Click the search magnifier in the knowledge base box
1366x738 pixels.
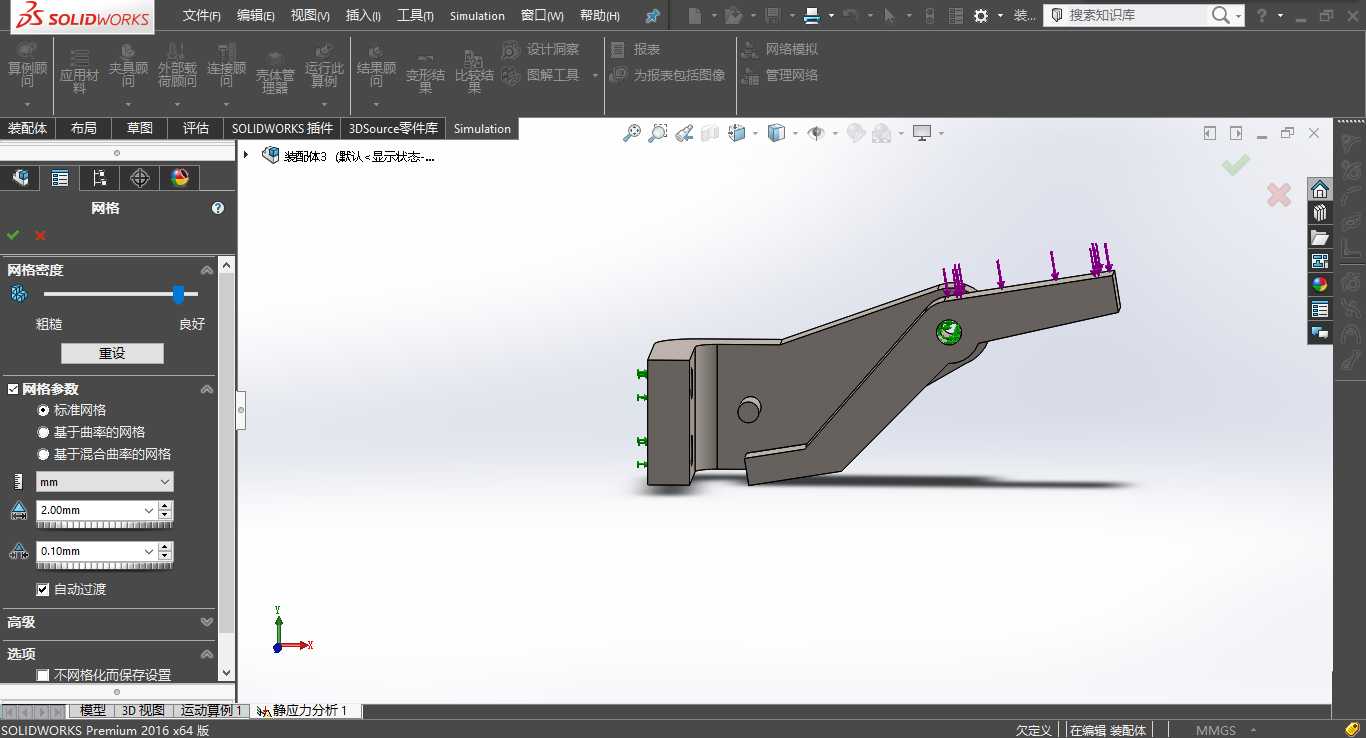pos(1220,15)
